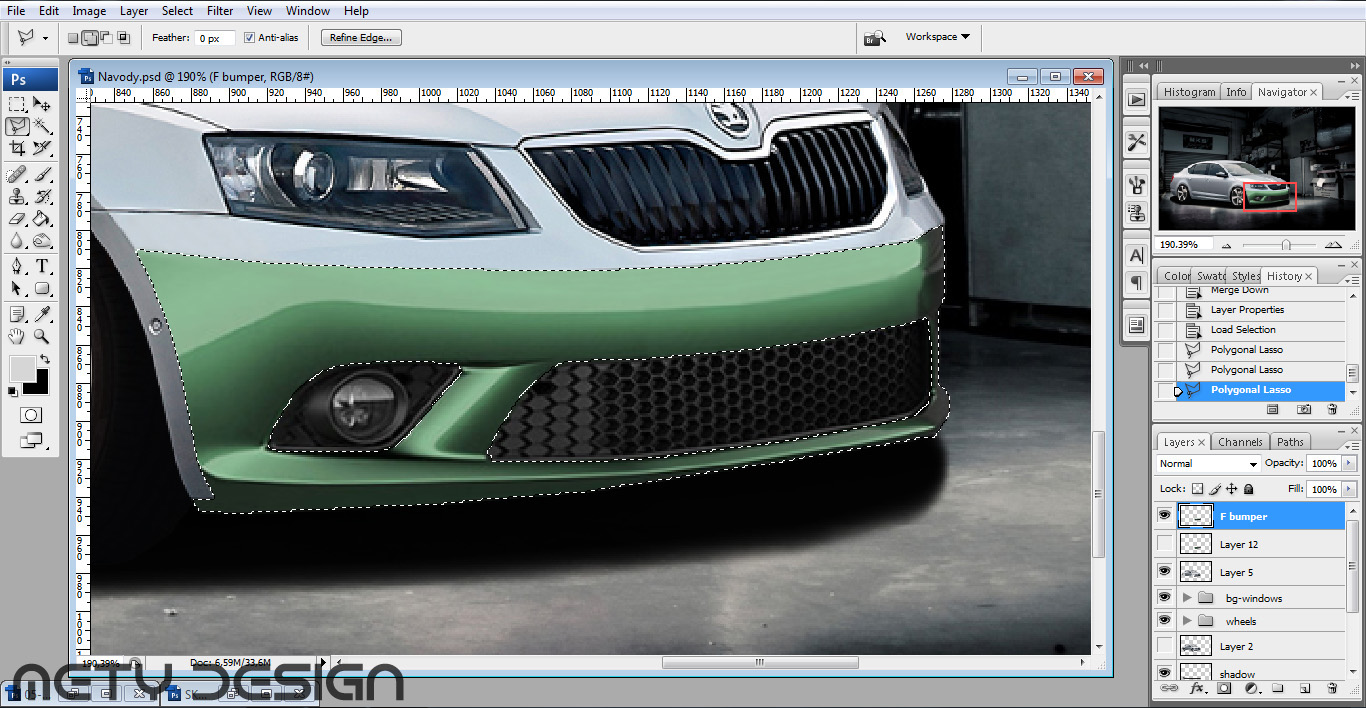
Task: Select the Crop tool
Action: (x=17, y=148)
